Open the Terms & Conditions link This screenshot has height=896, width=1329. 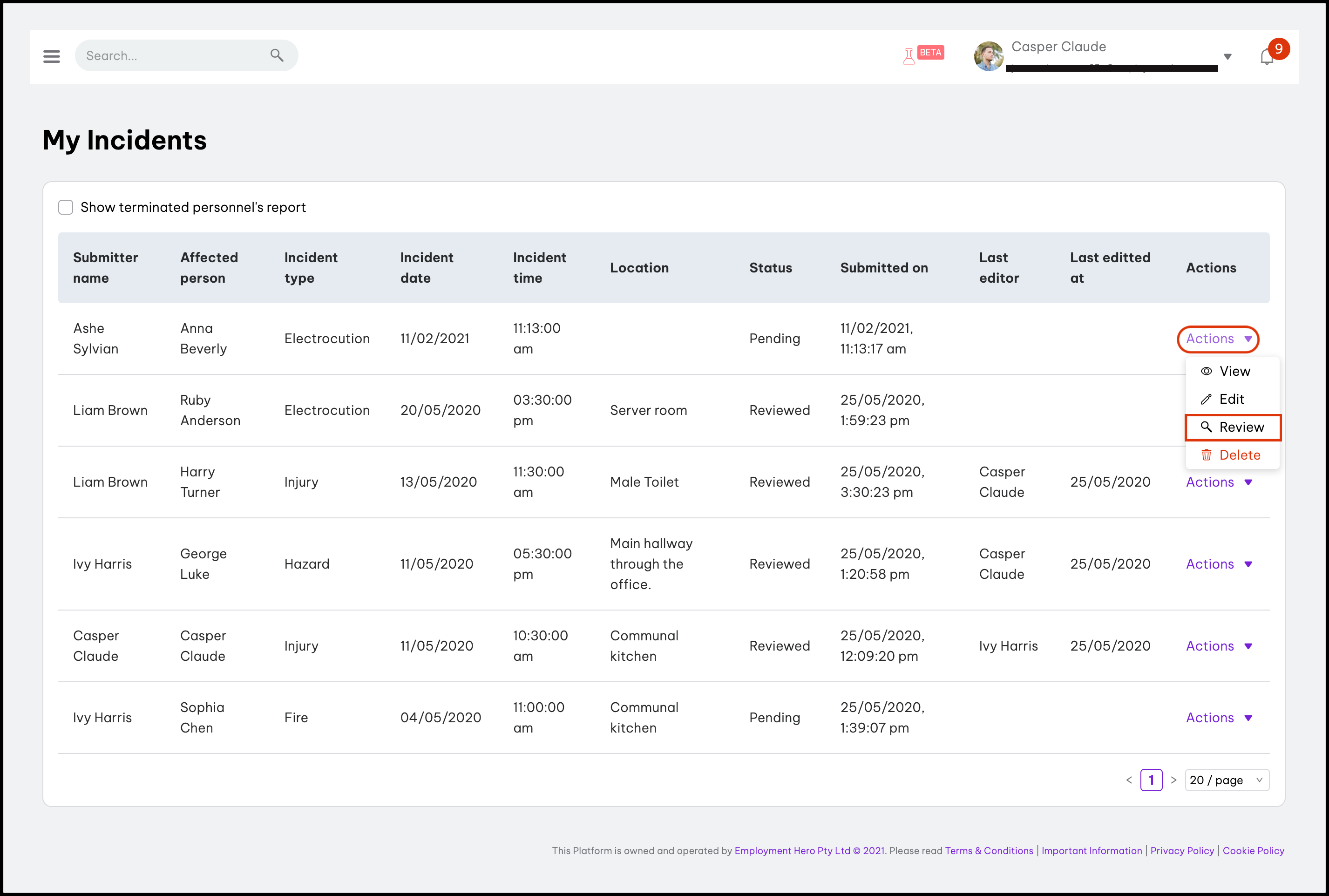tap(989, 851)
